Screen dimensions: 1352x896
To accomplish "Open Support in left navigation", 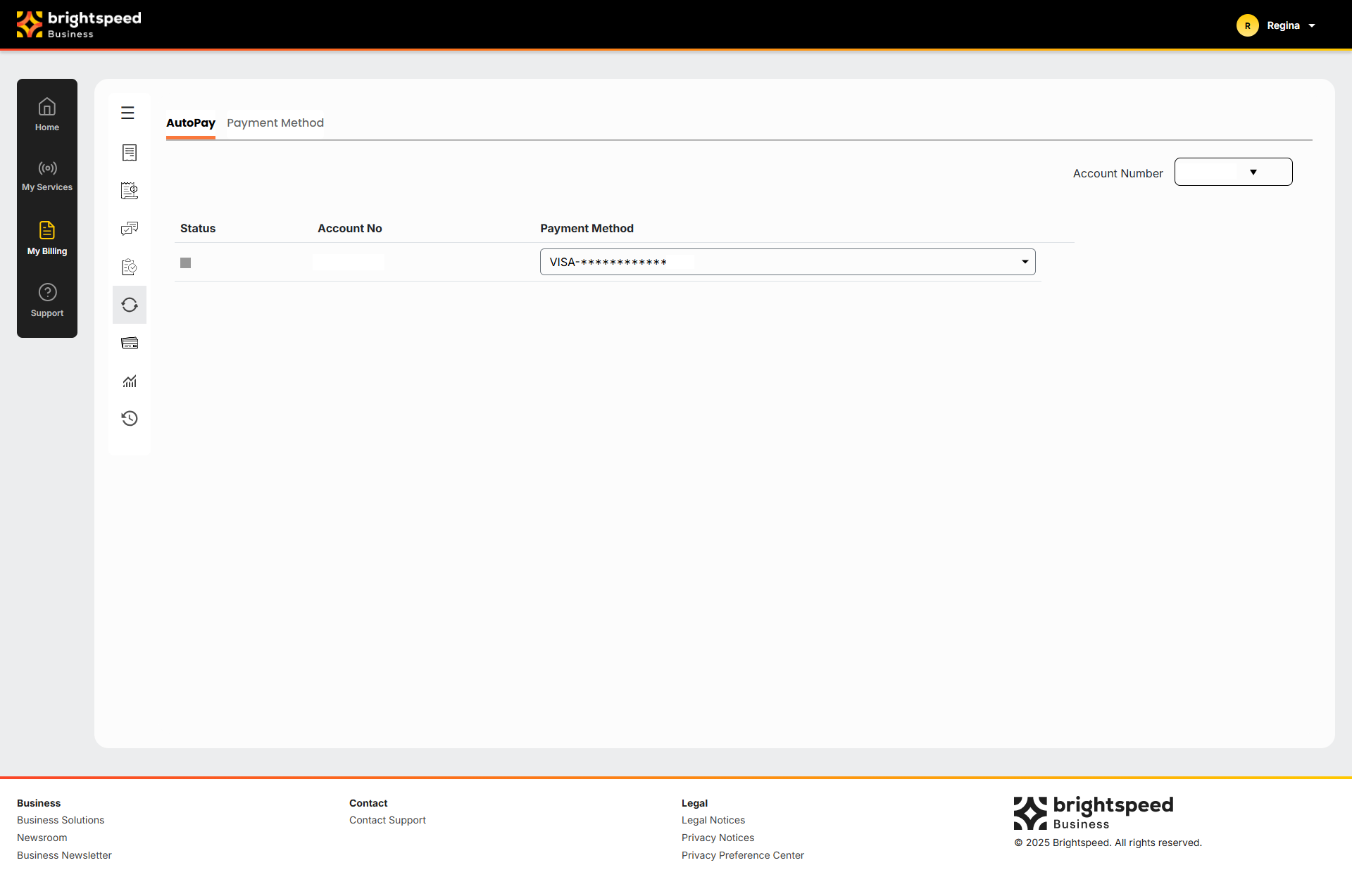I will [x=47, y=300].
